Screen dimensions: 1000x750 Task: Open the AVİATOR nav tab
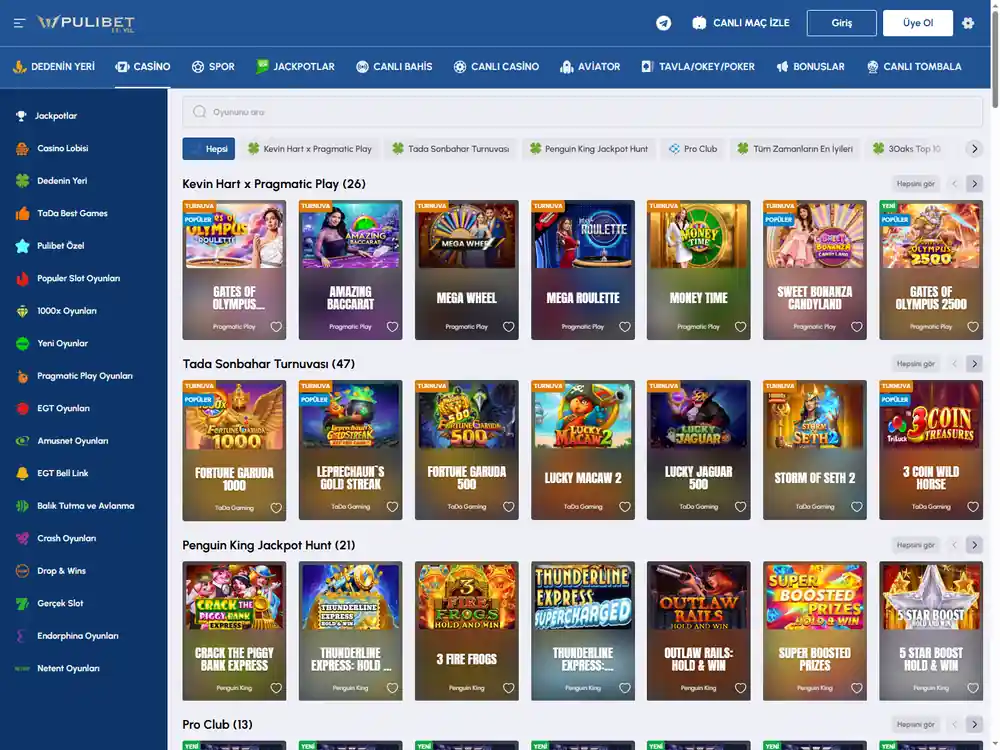(x=590, y=66)
